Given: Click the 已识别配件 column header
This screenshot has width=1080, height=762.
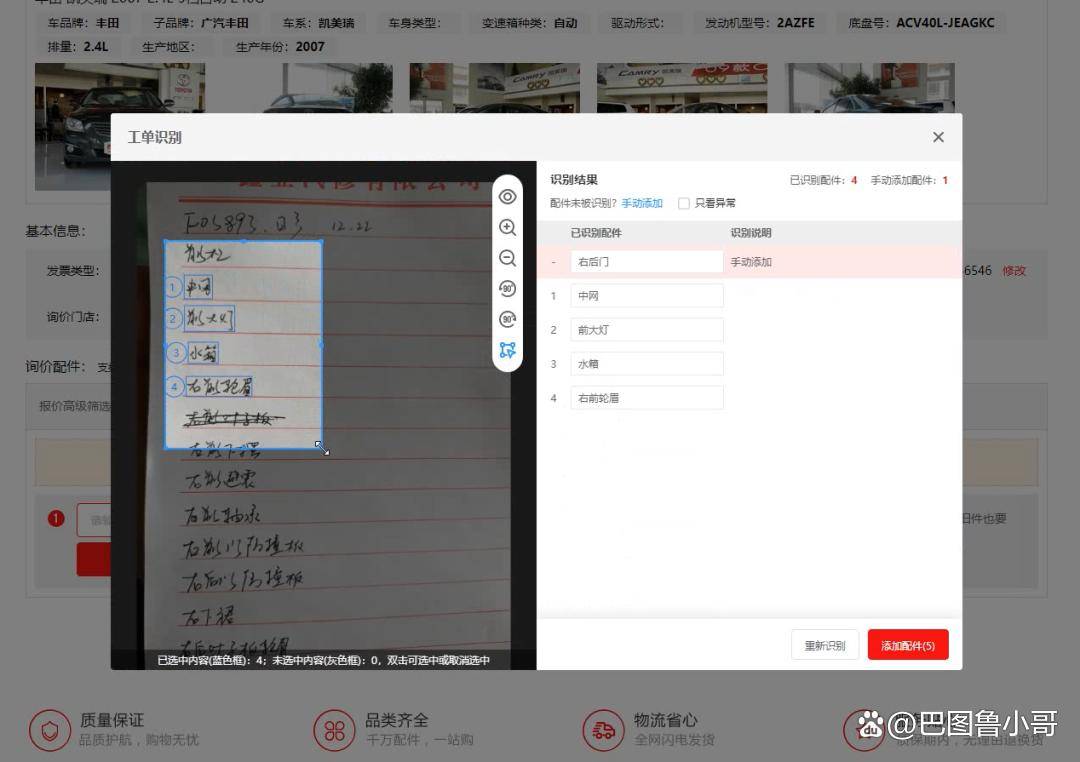Looking at the screenshot, I should click(596, 233).
